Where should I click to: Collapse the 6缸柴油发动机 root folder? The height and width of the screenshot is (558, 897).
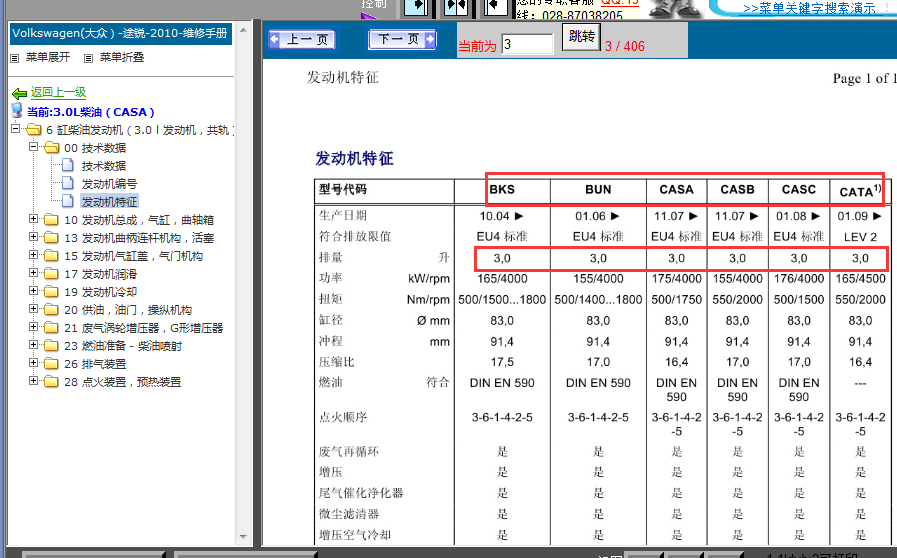(15, 129)
